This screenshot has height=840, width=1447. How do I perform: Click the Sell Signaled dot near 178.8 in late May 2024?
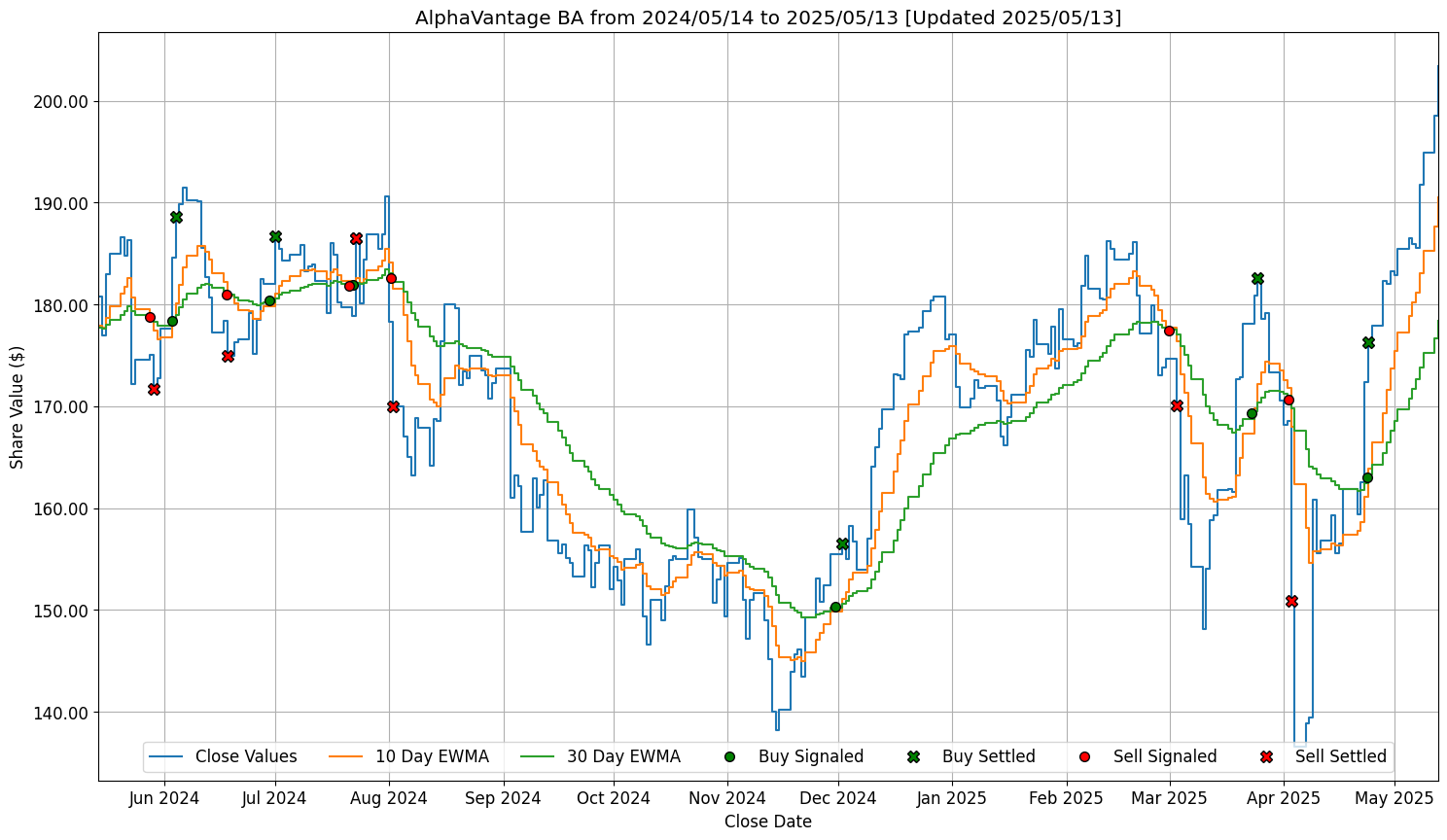tap(150, 317)
